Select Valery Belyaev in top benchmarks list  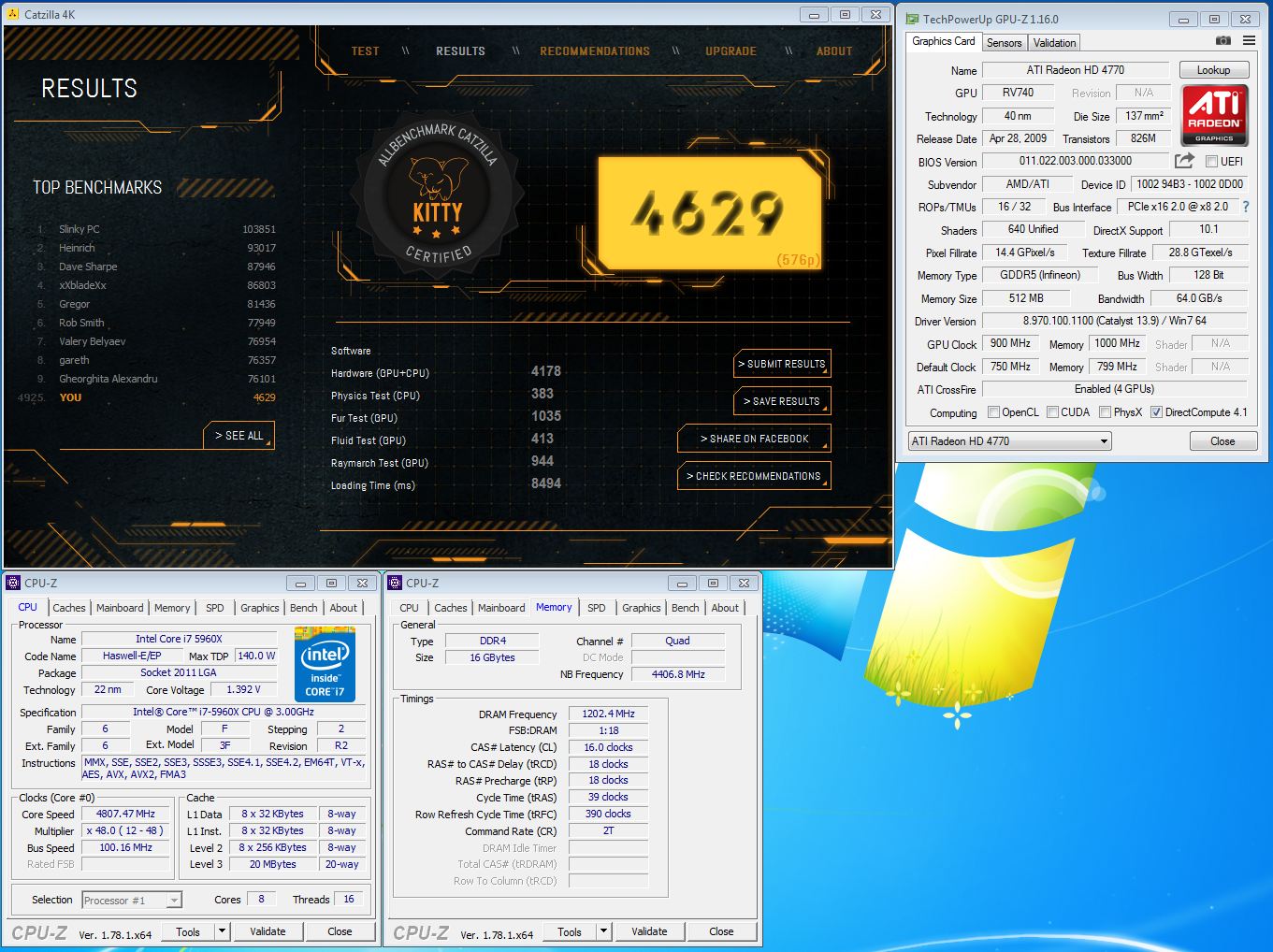(x=157, y=341)
